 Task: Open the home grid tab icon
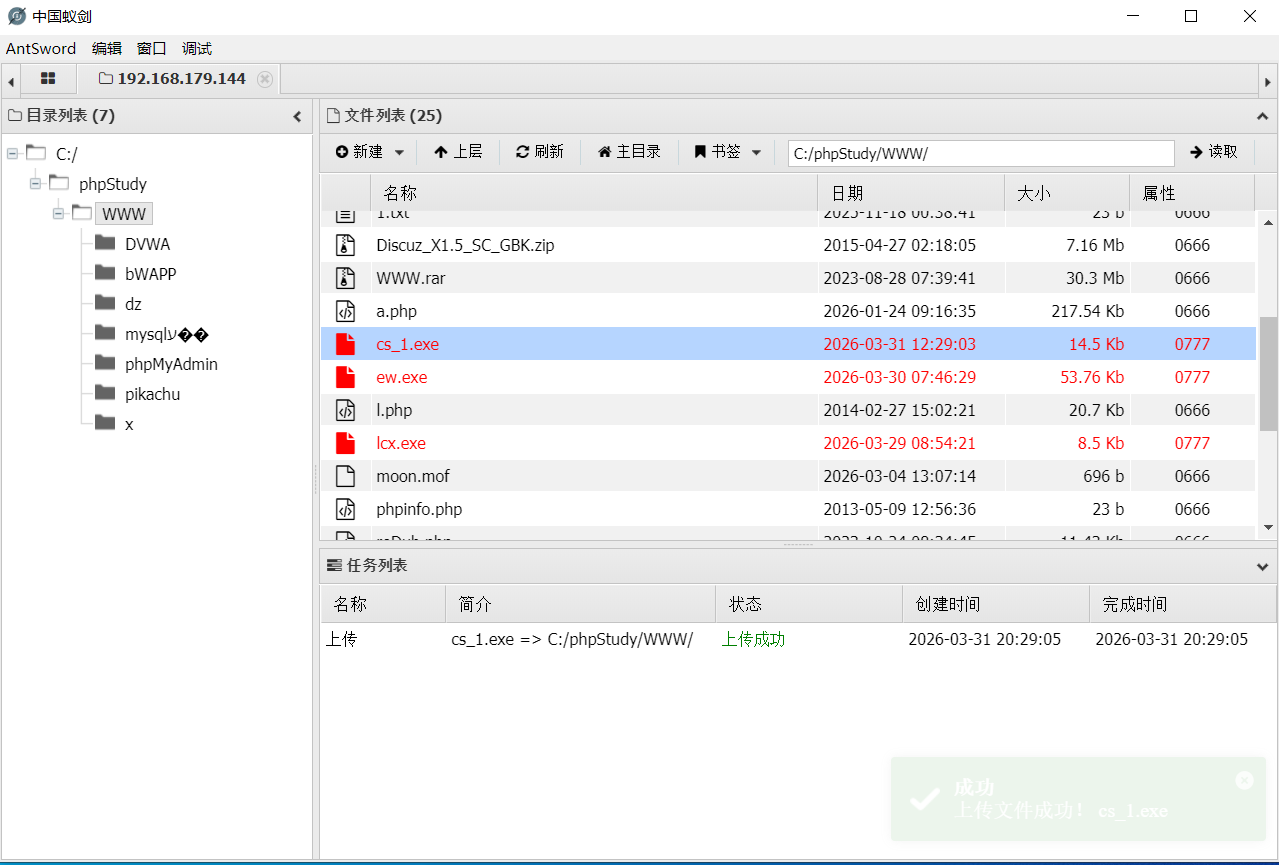(x=47, y=78)
